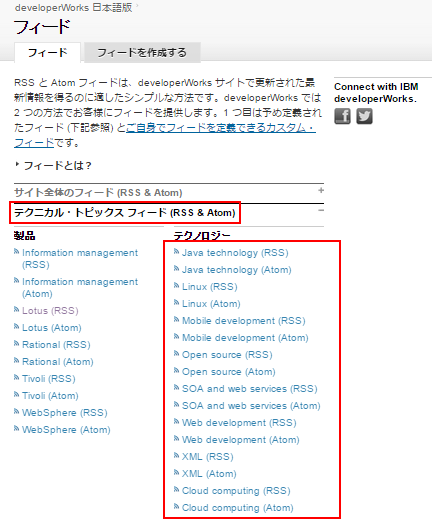This screenshot has height=523, width=432.
Task: Click the サイト全体のフィード (RSS & Atom) heading
Action: (x=98, y=192)
